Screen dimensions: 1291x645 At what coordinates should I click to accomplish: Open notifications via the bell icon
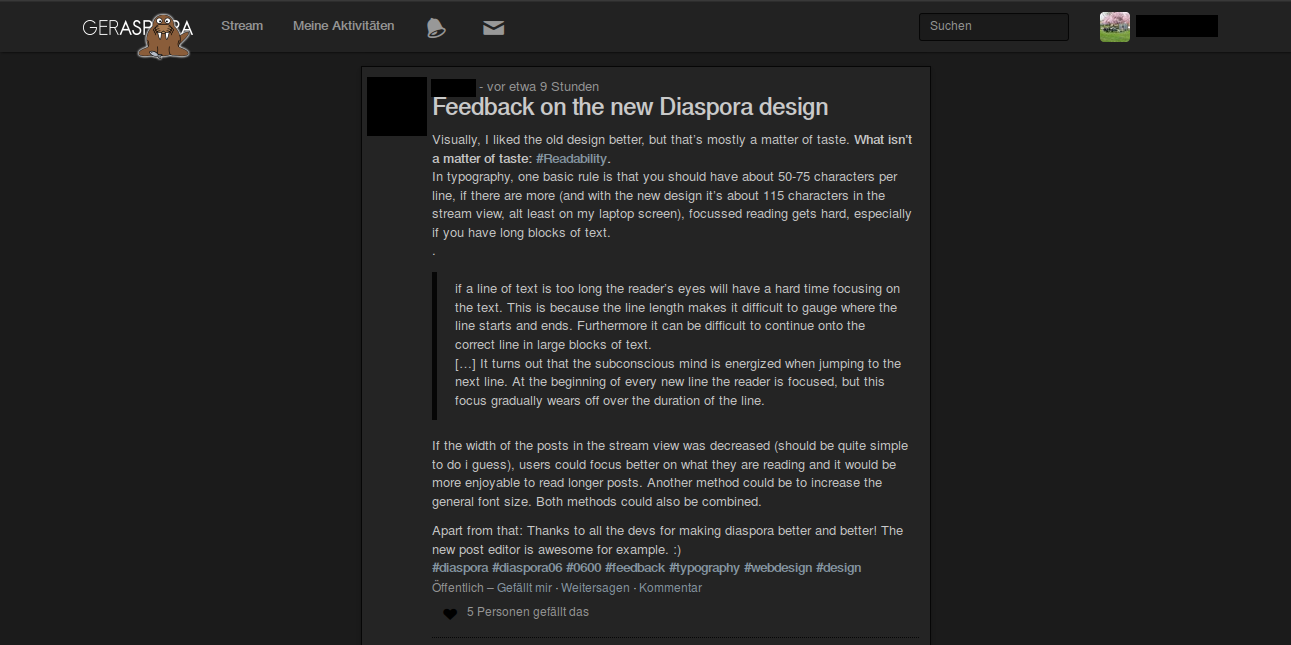click(x=436, y=27)
